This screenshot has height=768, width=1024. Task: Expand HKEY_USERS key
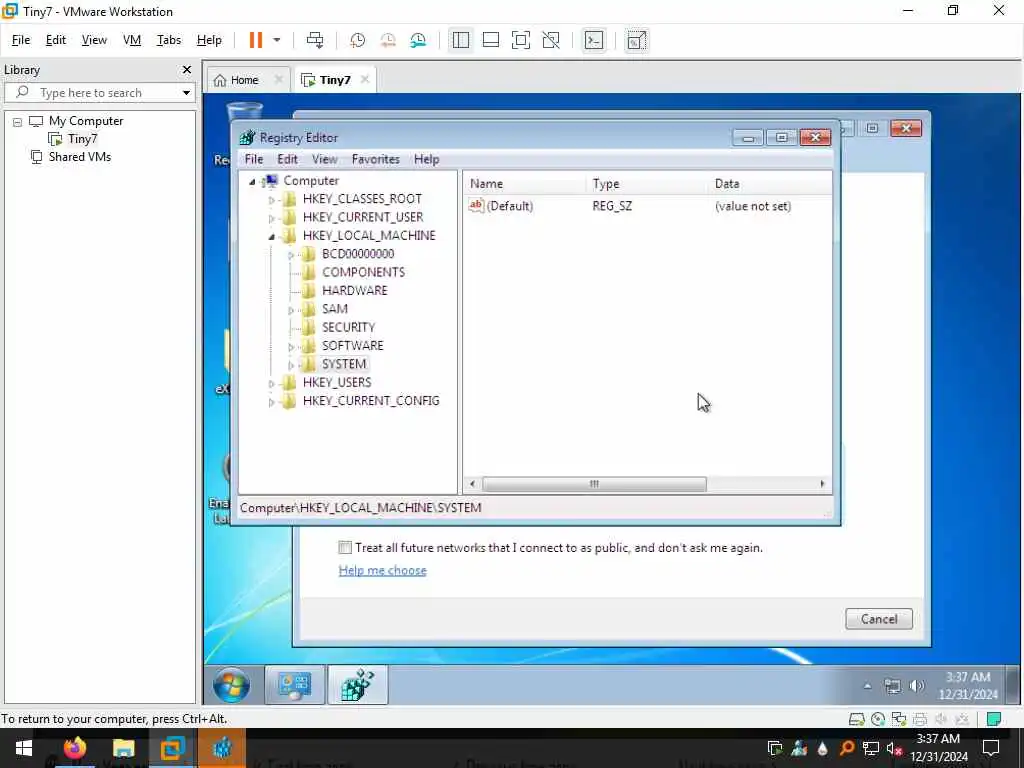click(272, 383)
